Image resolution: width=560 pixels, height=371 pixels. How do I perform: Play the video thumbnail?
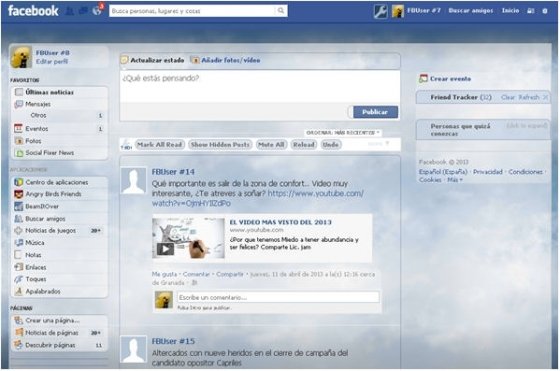click(x=189, y=238)
